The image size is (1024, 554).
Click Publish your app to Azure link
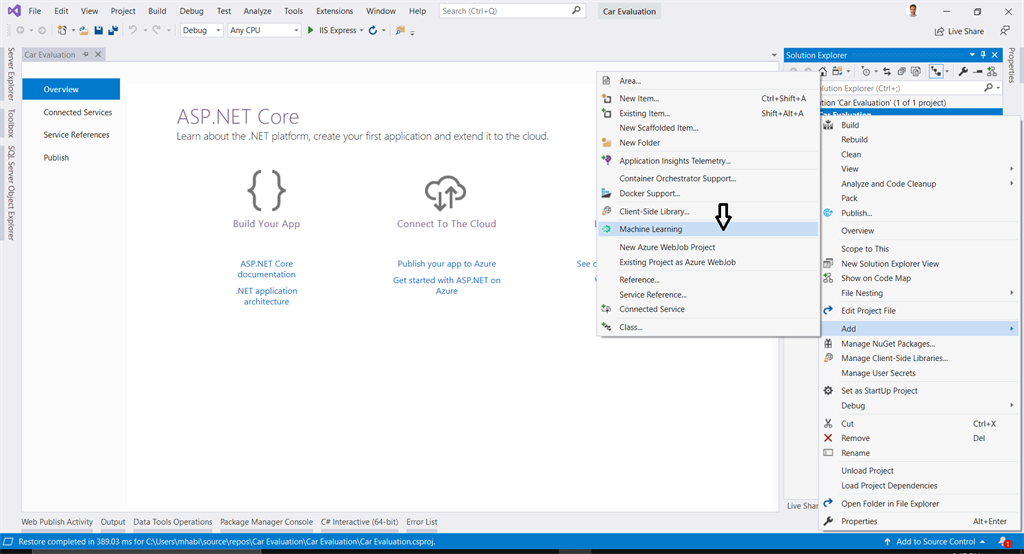point(447,264)
